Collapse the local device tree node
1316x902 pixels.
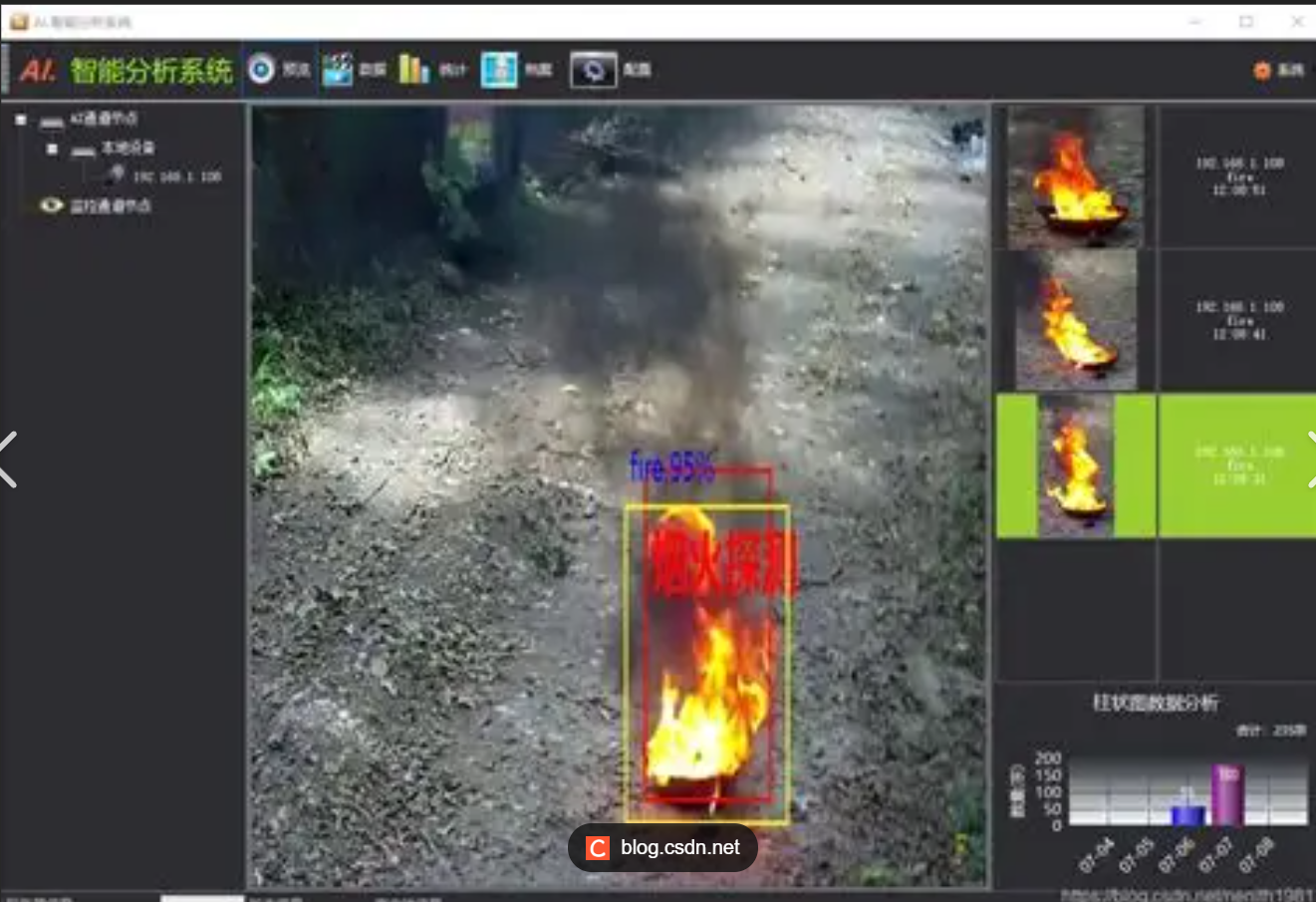pos(52,149)
